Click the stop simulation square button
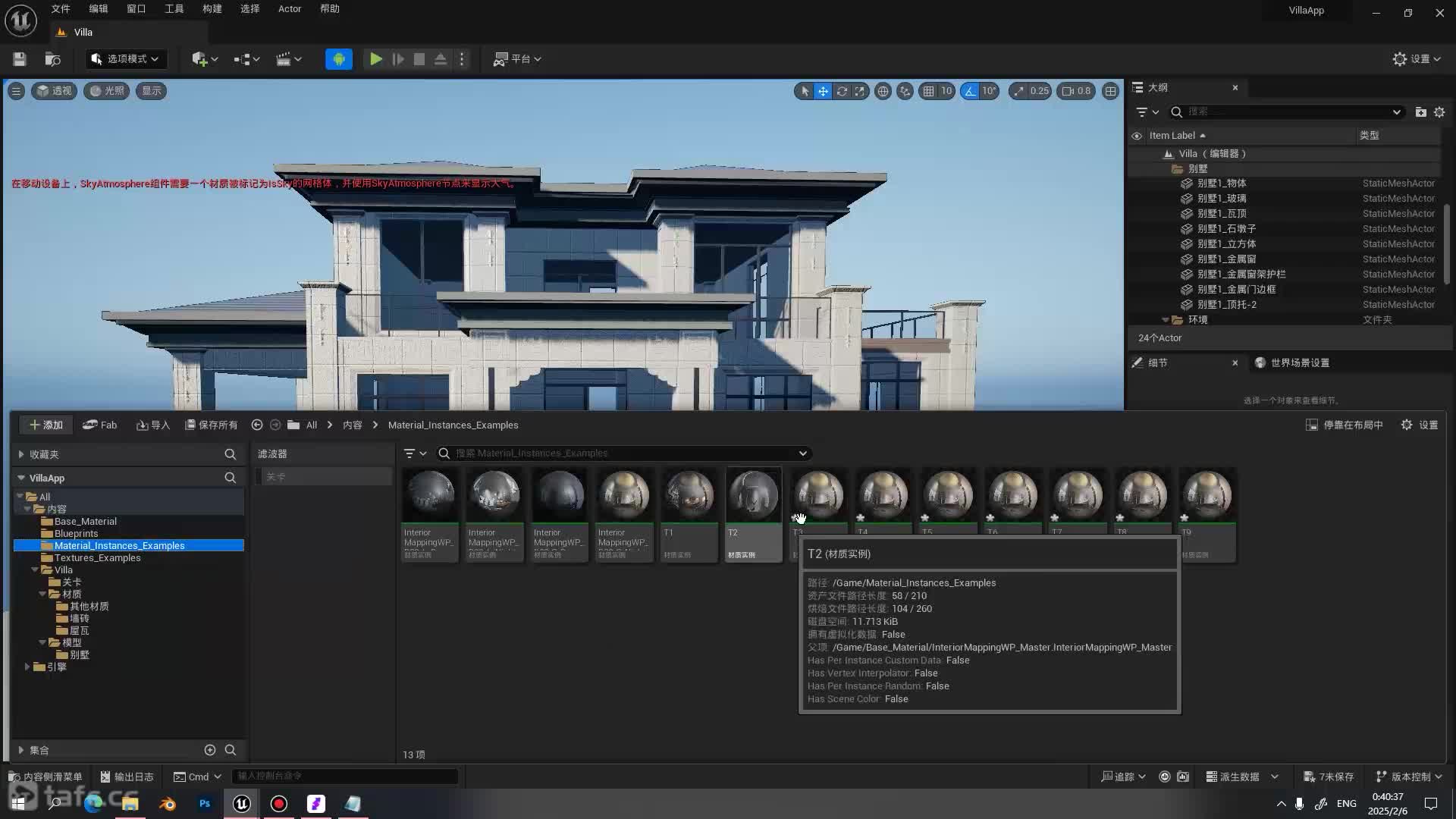 click(x=419, y=59)
